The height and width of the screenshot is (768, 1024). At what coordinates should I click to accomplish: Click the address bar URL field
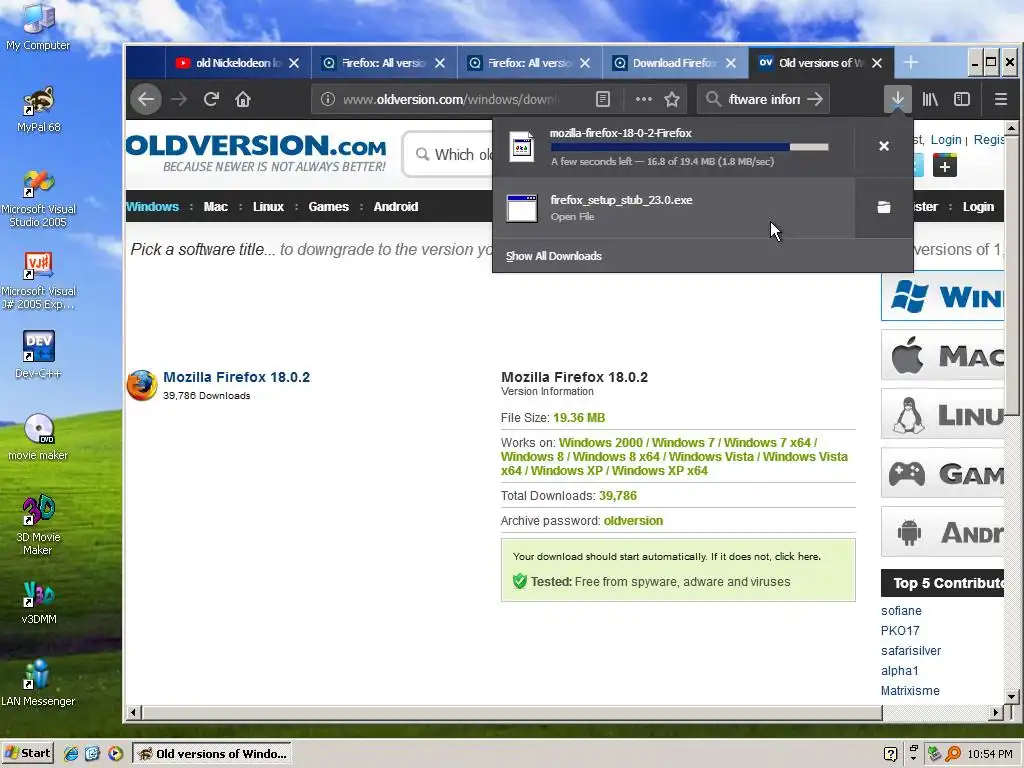click(x=449, y=99)
